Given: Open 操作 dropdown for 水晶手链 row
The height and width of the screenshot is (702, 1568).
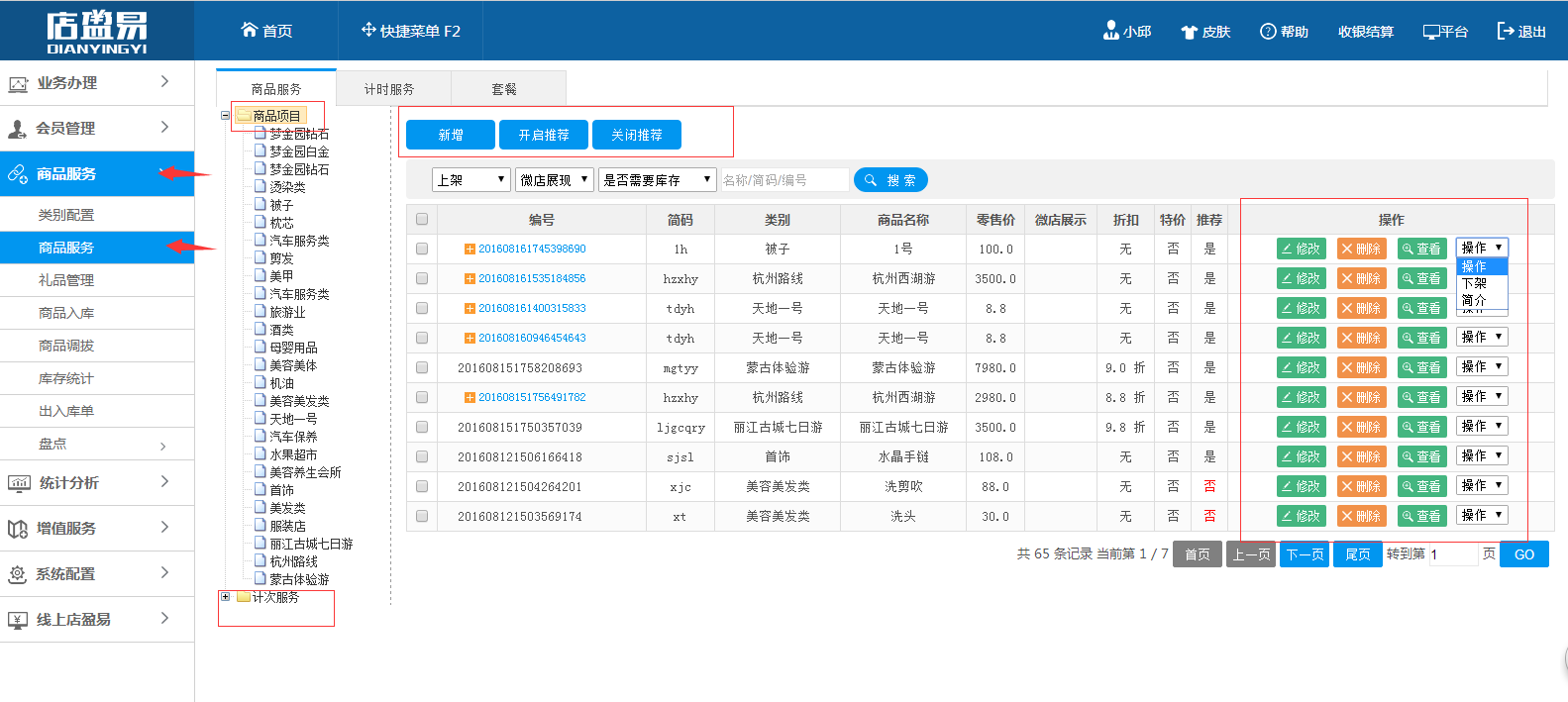Looking at the screenshot, I should tap(1482, 455).
